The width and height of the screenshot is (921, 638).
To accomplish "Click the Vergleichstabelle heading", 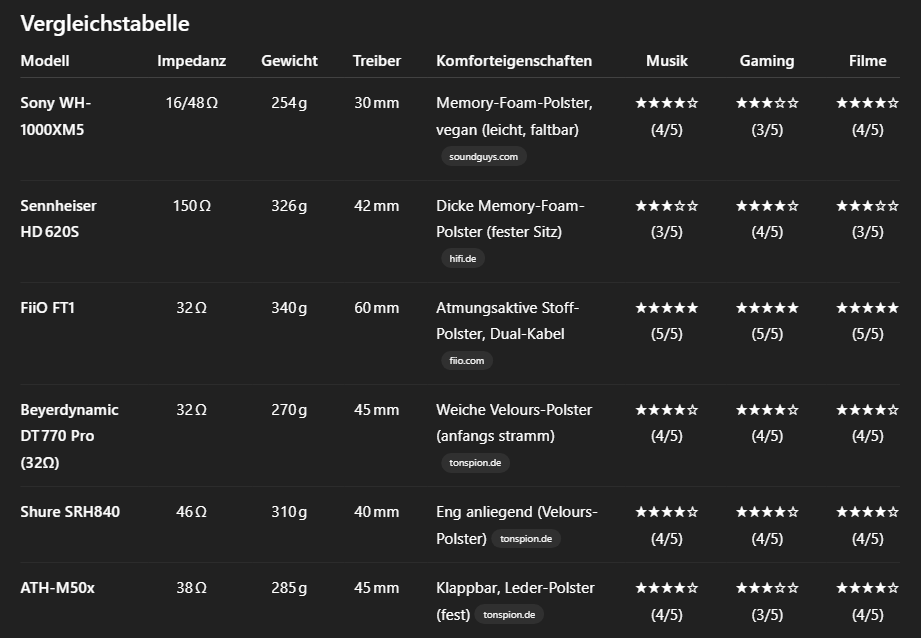I will point(105,23).
